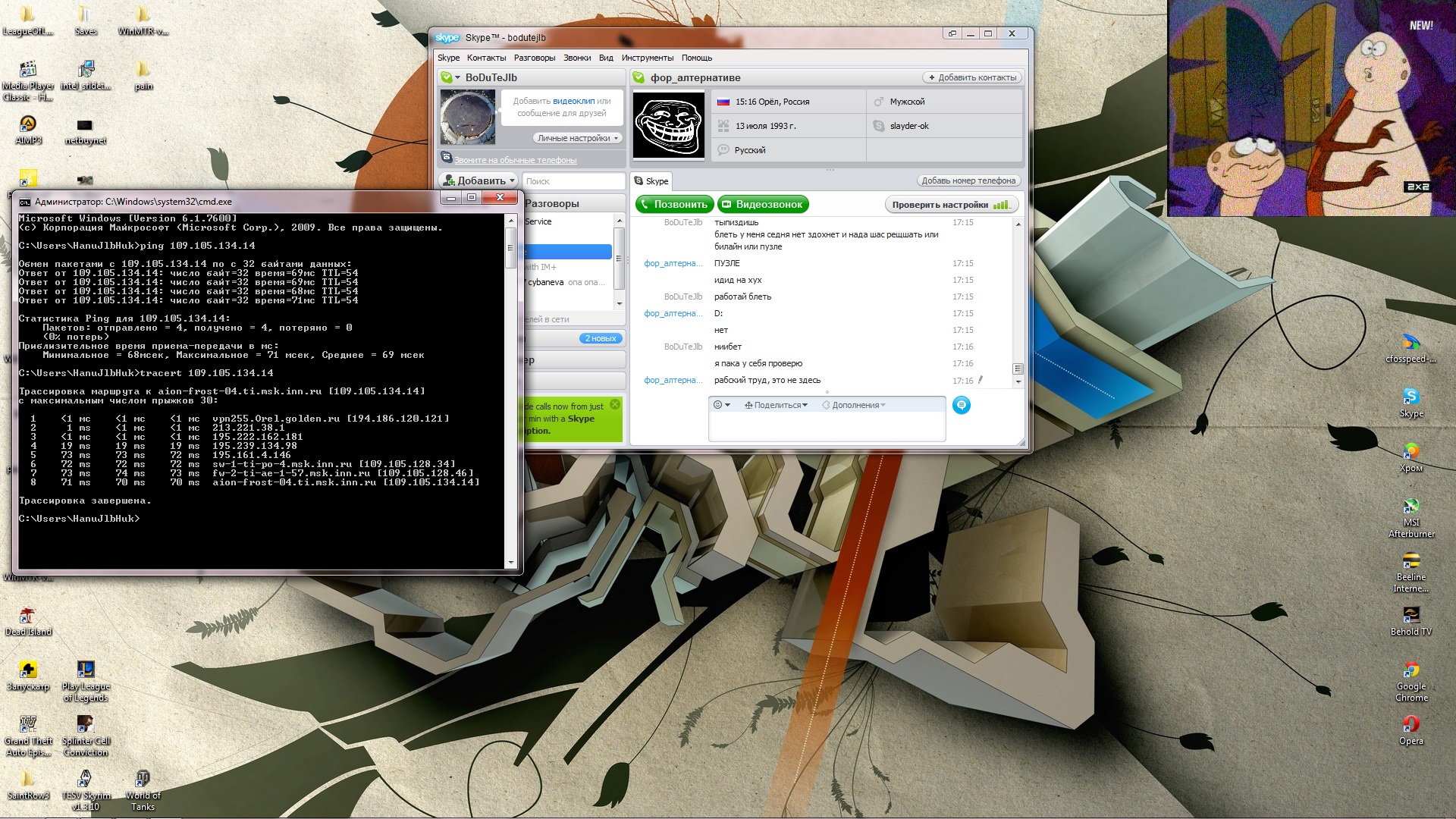Viewport: 1456px width, 819px height.
Task: Open the Saves desktop folder
Action: pyautogui.click(x=85, y=20)
